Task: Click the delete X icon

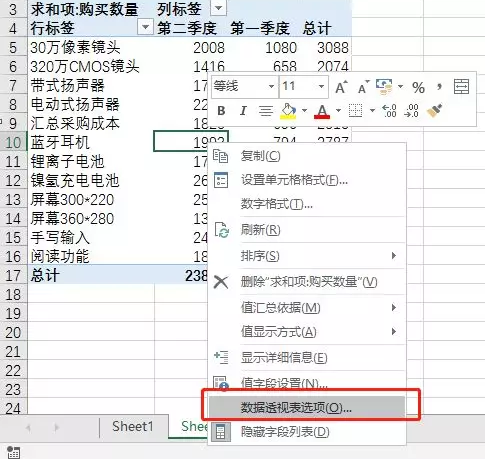Action: point(221,282)
